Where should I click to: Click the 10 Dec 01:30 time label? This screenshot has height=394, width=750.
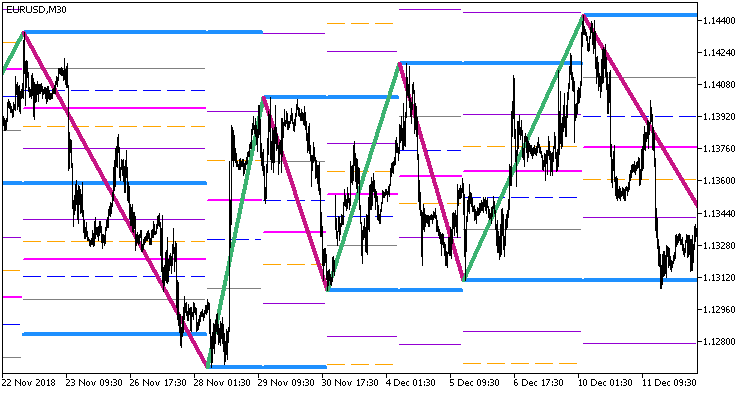tap(606, 383)
